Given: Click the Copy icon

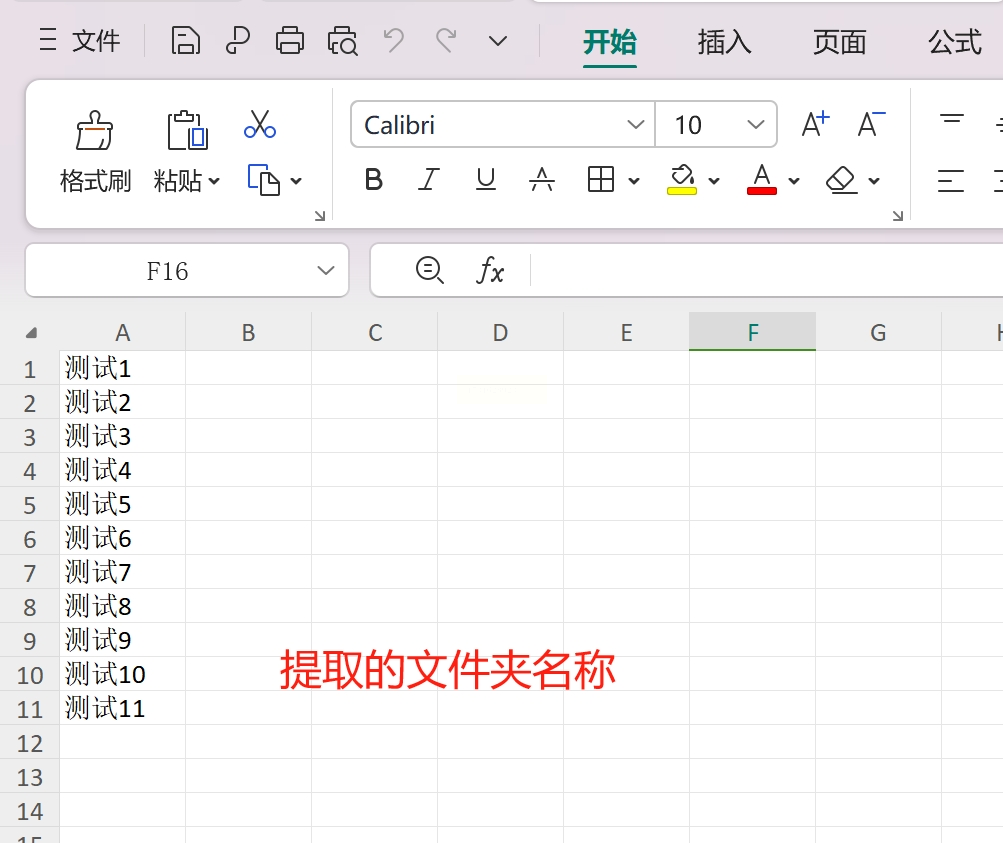Looking at the screenshot, I should coord(264,180).
